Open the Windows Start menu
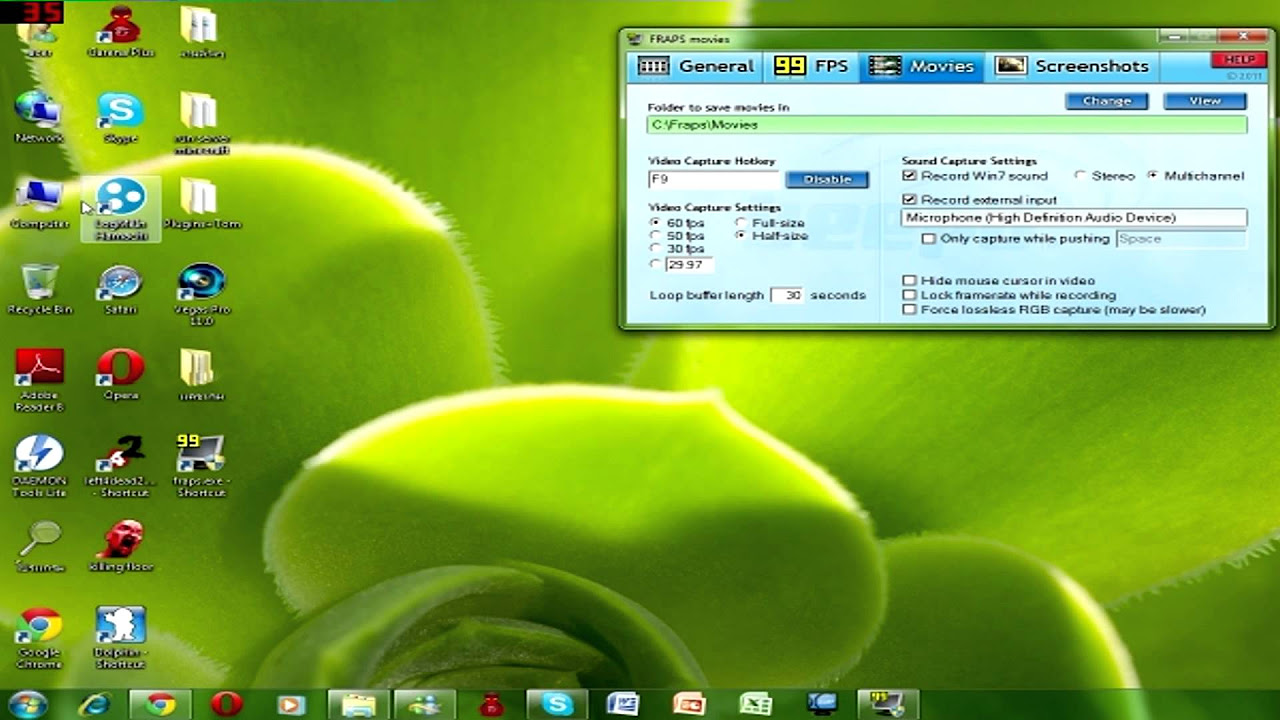The height and width of the screenshot is (720, 1280). coord(27,704)
